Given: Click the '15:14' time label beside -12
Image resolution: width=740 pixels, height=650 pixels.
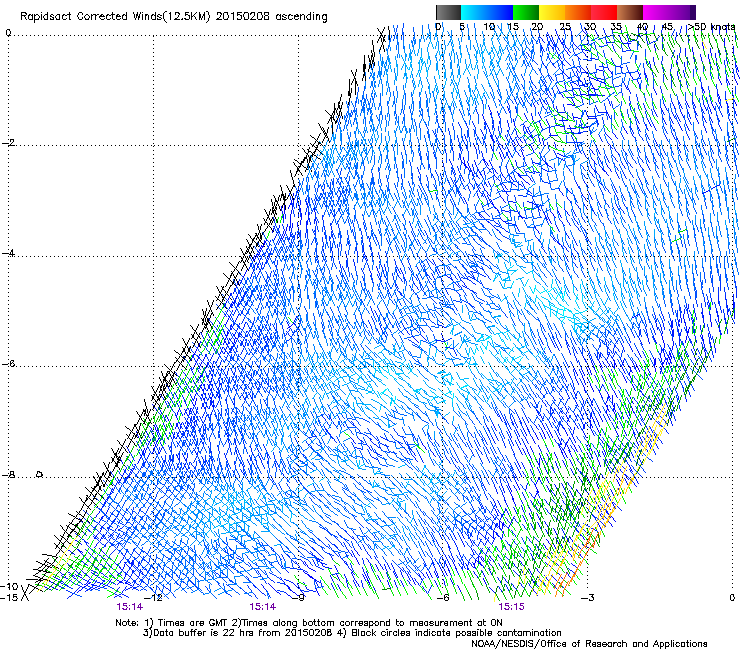Looking at the screenshot, I should 130,607.
